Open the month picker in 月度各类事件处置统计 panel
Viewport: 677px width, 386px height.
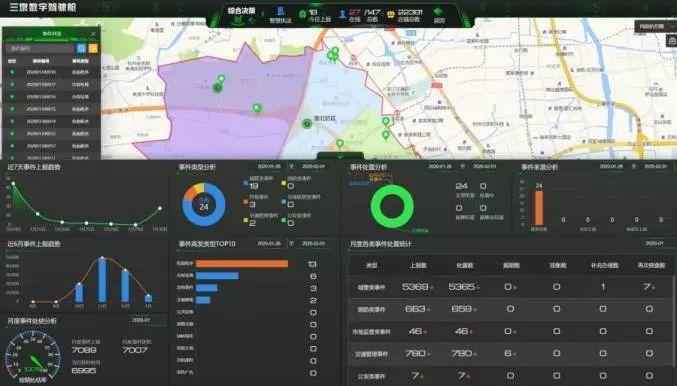point(655,244)
